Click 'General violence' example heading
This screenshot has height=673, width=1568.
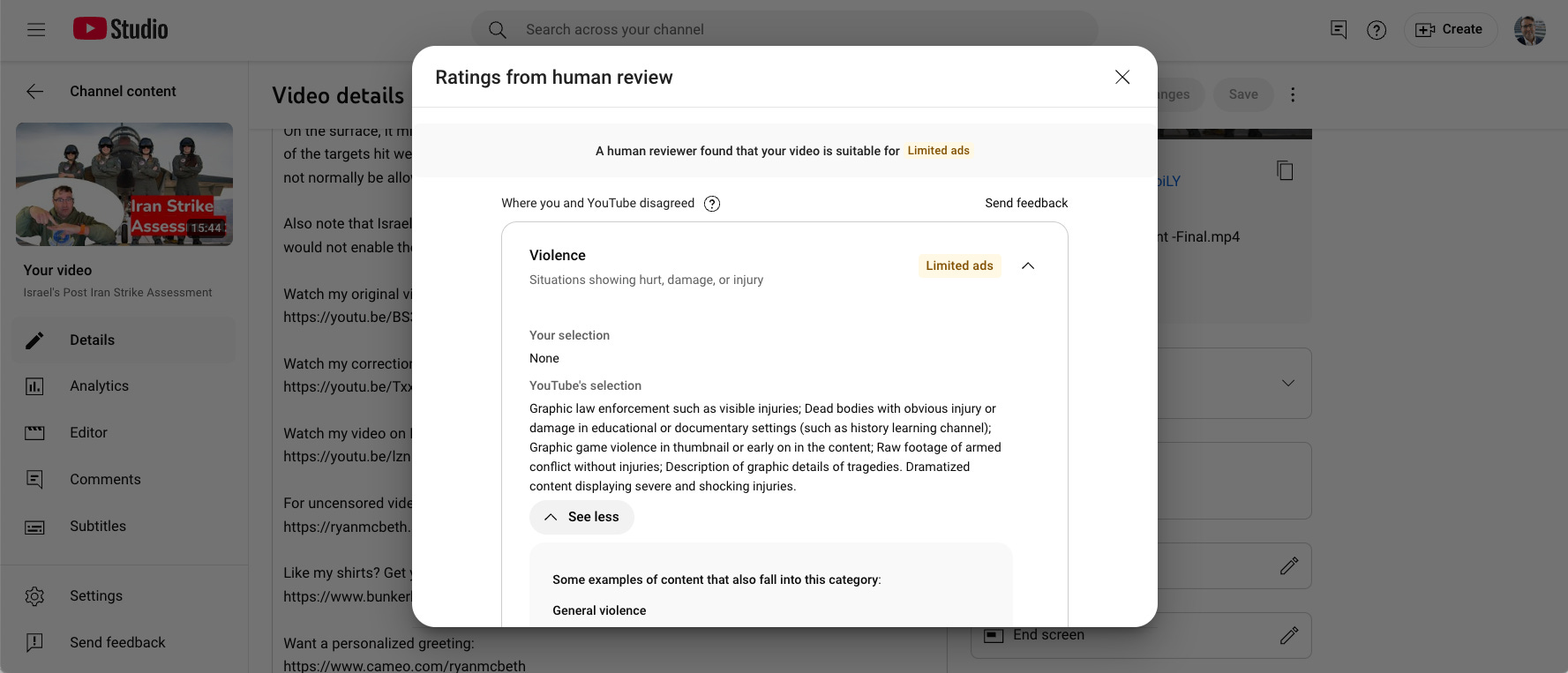[599, 610]
